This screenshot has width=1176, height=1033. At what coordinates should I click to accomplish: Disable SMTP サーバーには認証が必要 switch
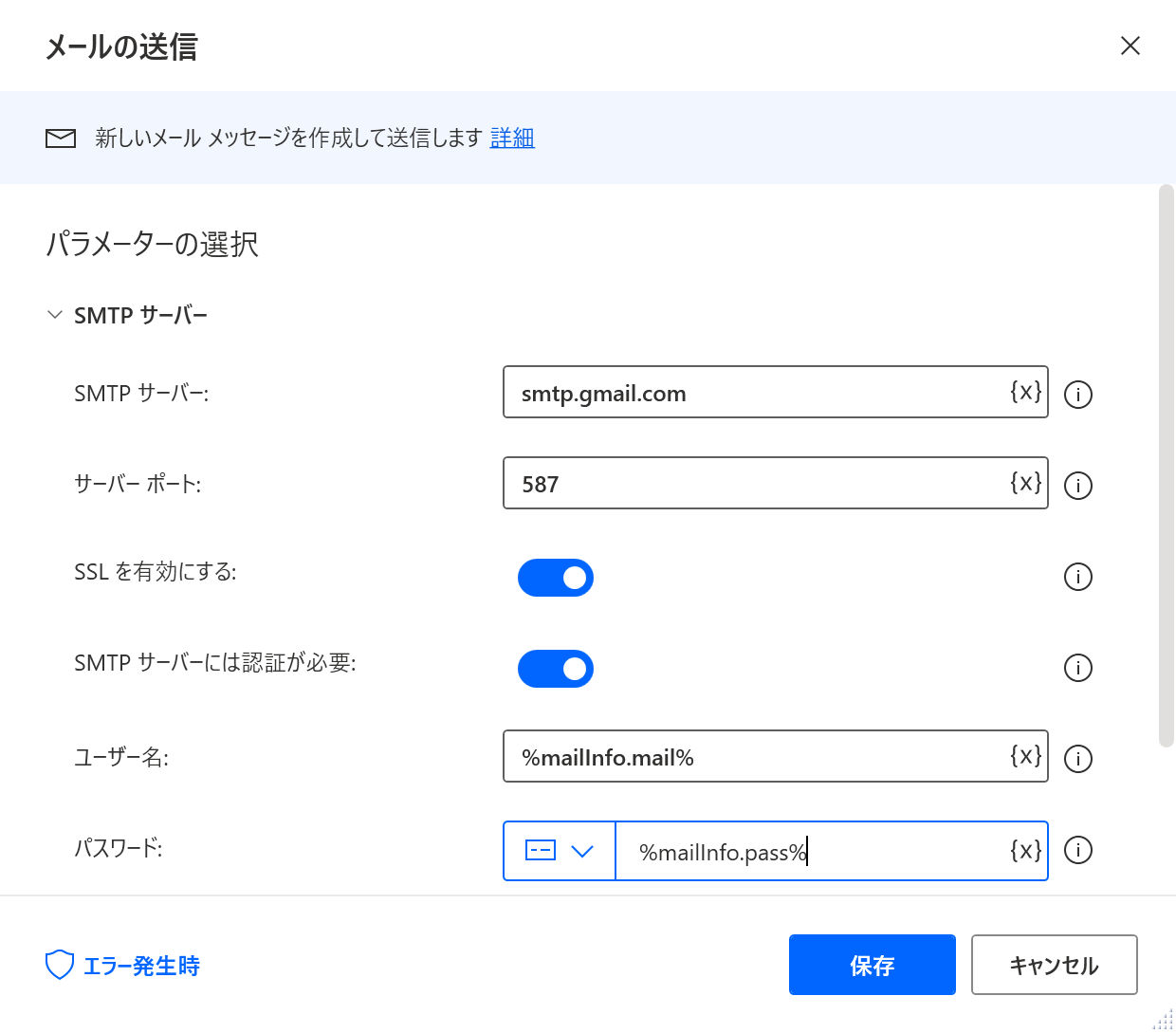pos(556,669)
